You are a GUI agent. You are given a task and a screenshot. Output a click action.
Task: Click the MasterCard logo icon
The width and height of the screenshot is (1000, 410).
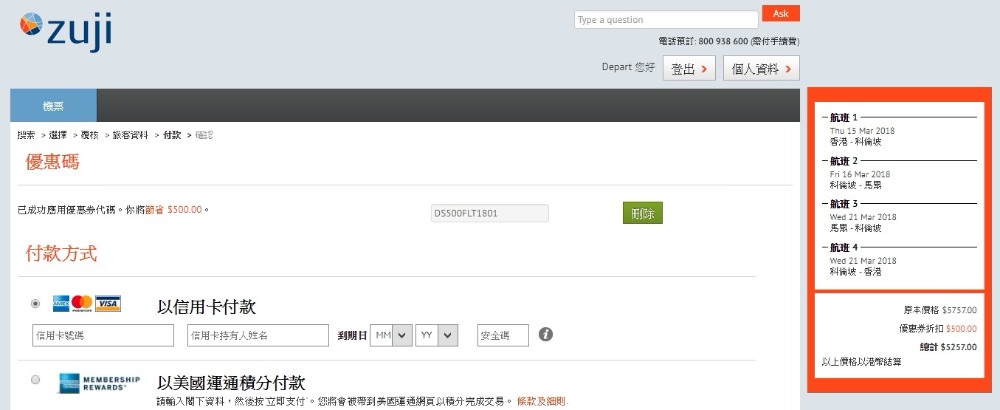click(x=82, y=303)
